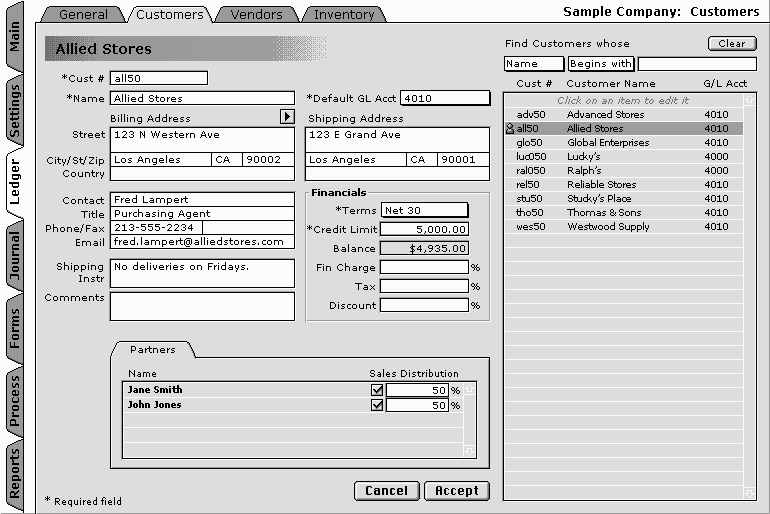Open the Name search field dropdown

pyautogui.click(x=534, y=64)
